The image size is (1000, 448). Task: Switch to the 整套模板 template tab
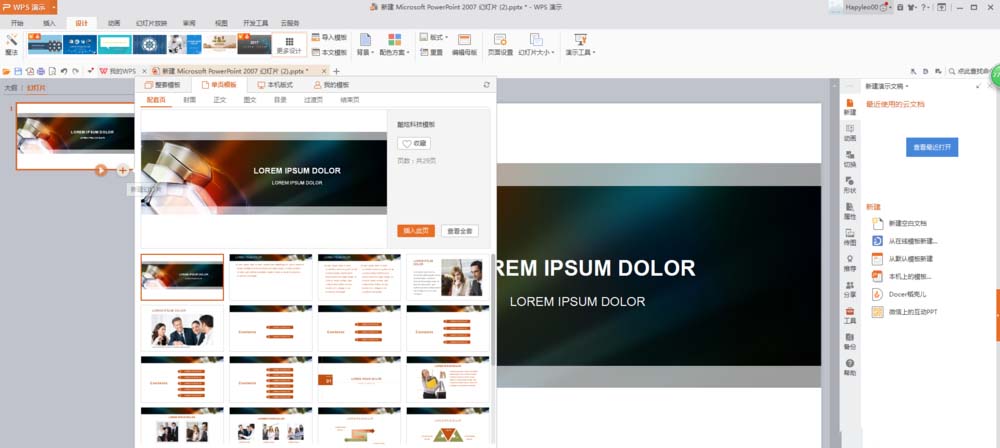pos(168,85)
